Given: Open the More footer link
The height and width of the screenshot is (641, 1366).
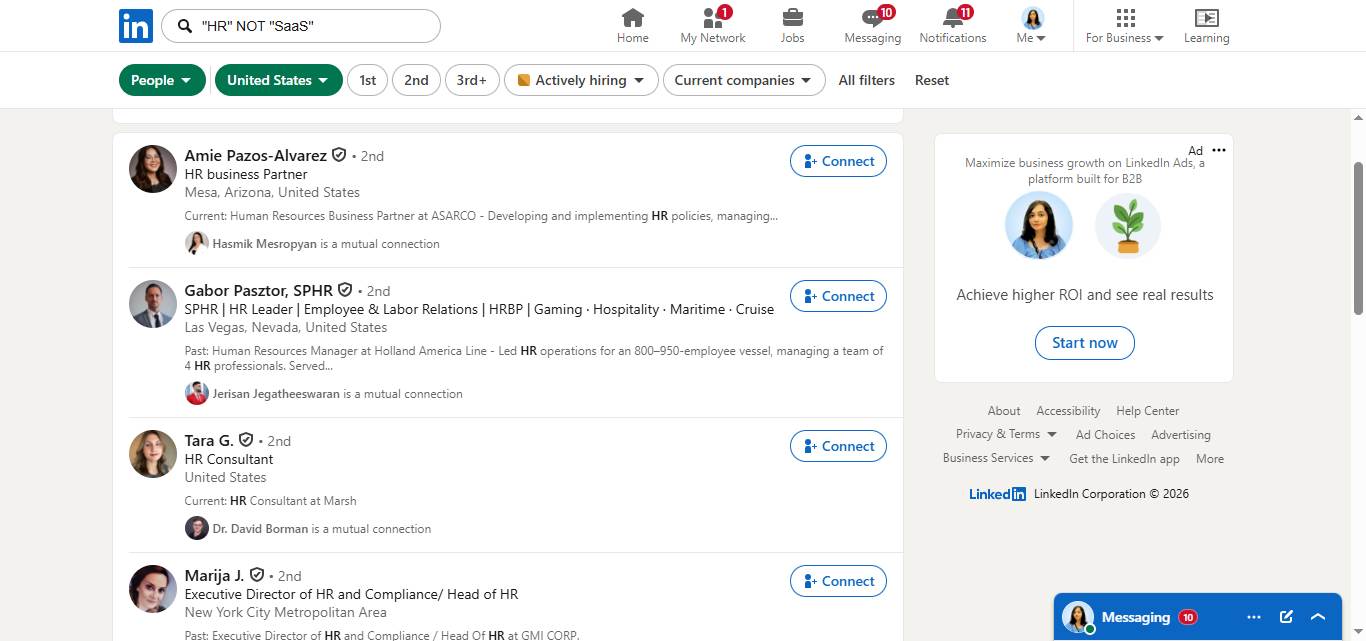Looking at the screenshot, I should point(1209,459).
